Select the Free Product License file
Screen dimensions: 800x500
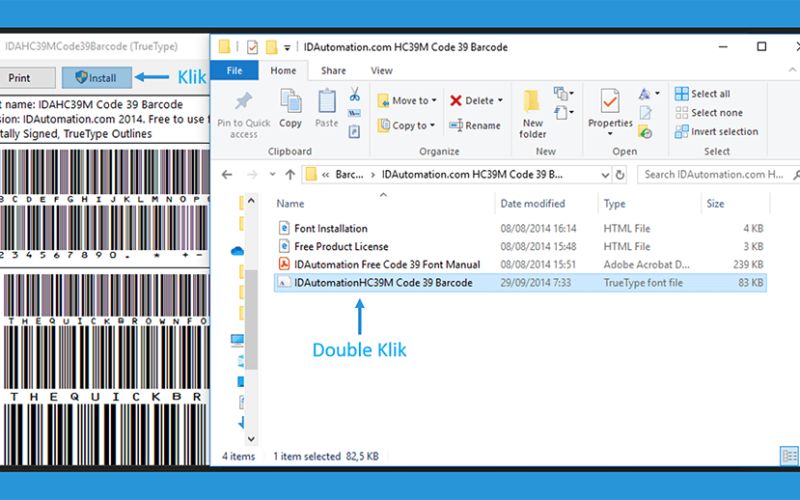(x=520, y=246)
